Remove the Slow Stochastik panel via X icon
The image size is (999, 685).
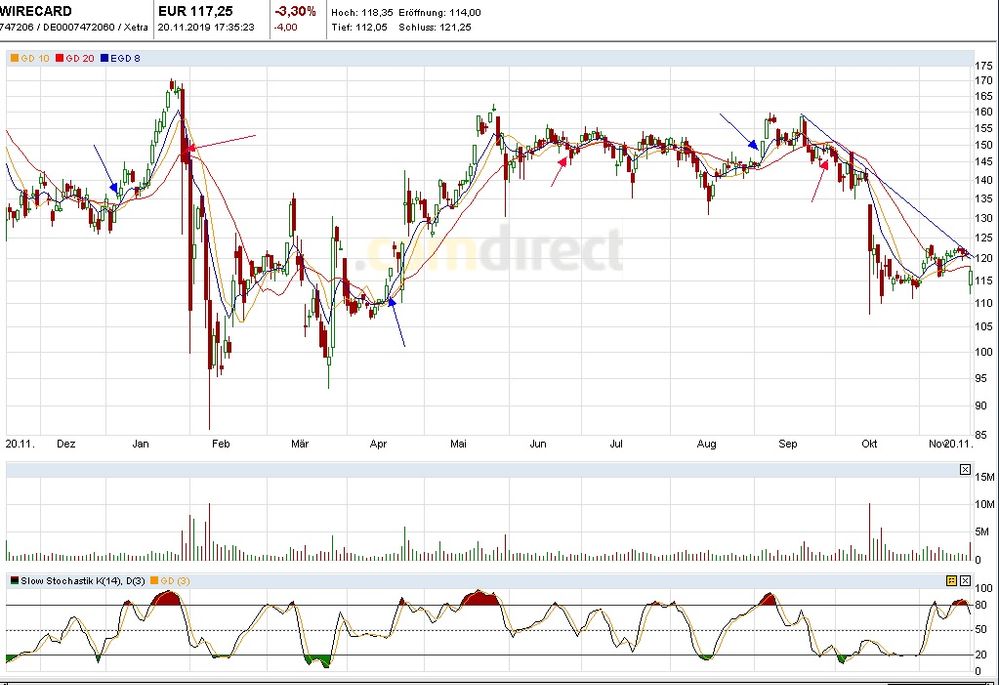point(965,580)
